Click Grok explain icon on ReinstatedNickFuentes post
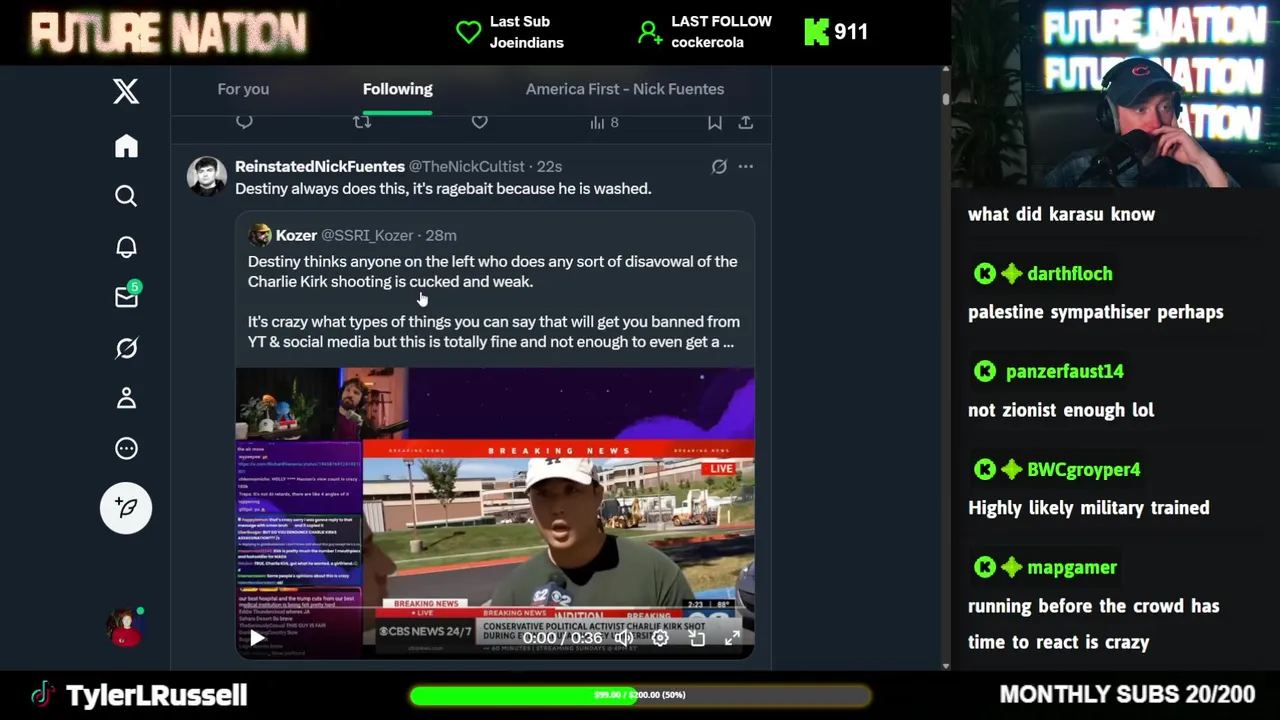The height and width of the screenshot is (720, 1280). pos(719,167)
